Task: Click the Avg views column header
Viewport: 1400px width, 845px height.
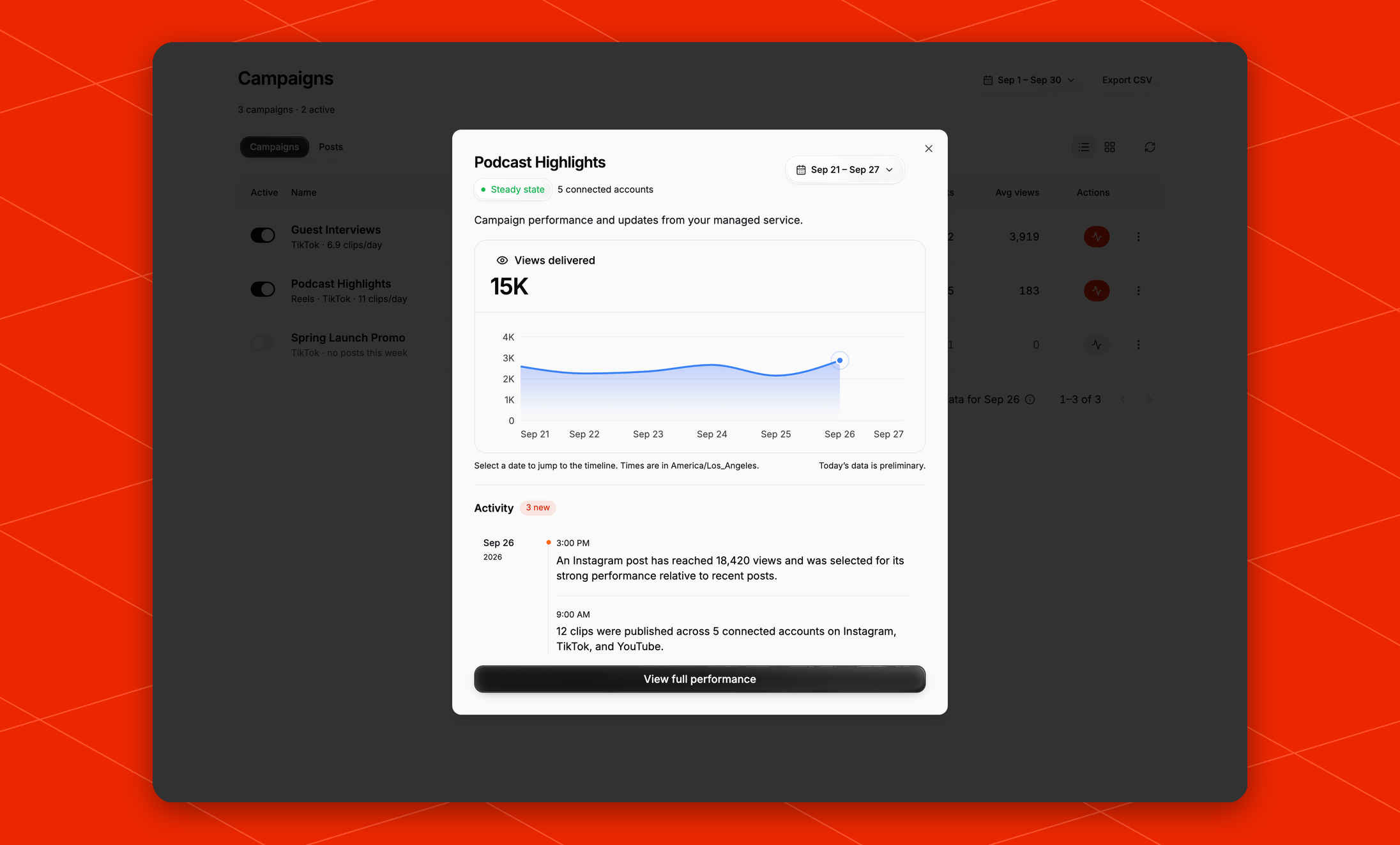Action: click(1017, 193)
